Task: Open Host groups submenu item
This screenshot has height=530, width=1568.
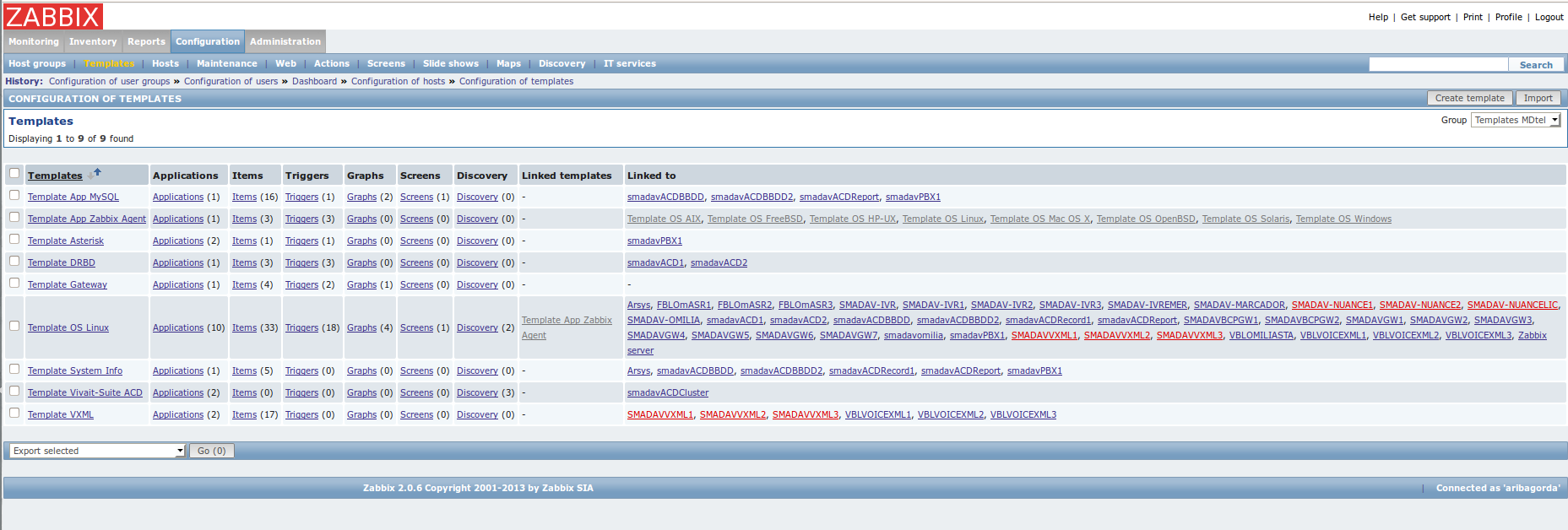Action: (37, 63)
